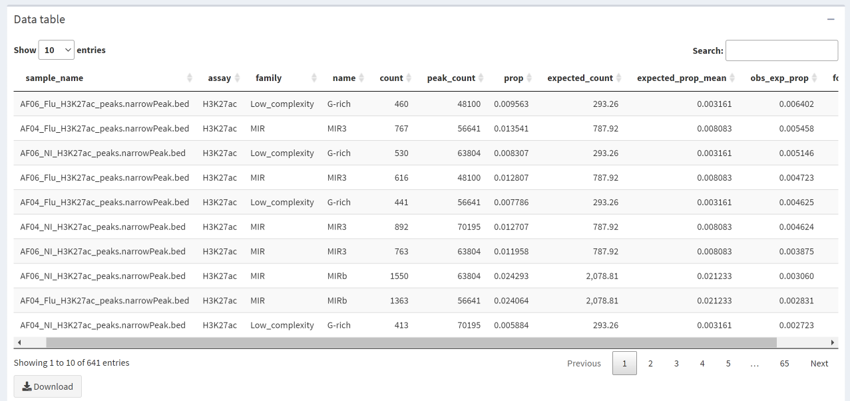Screen dimensions: 850x401
Task: Click the Download button
Action: 48,386
